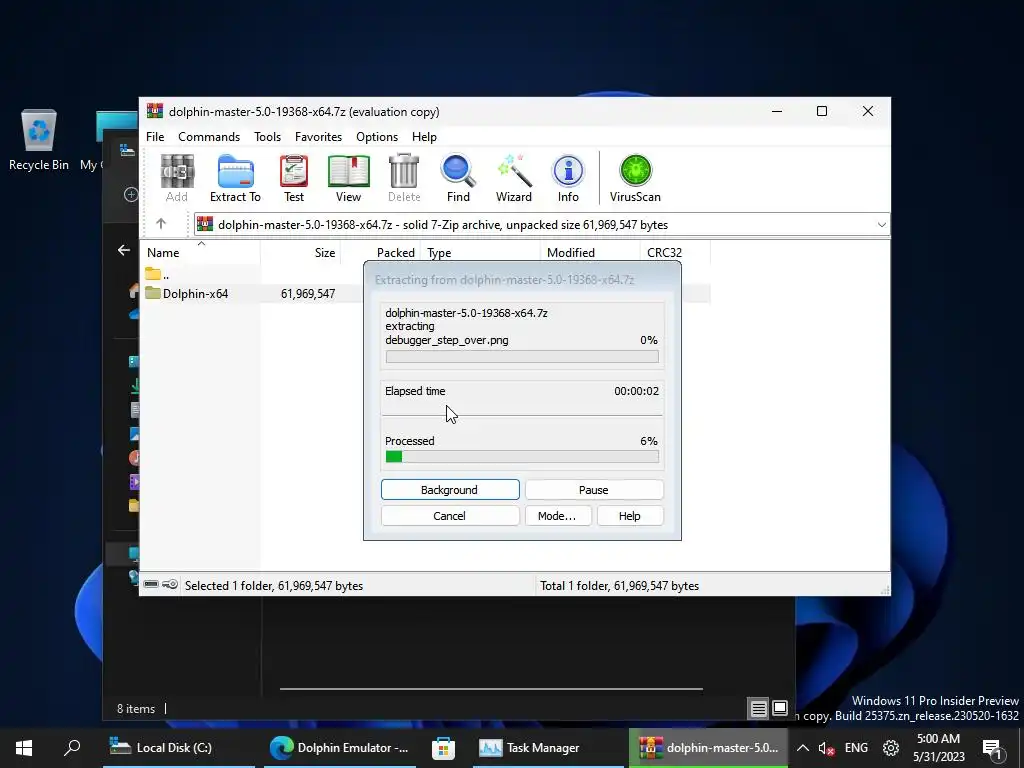
Task: Open the File menu
Action: coord(155,136)
